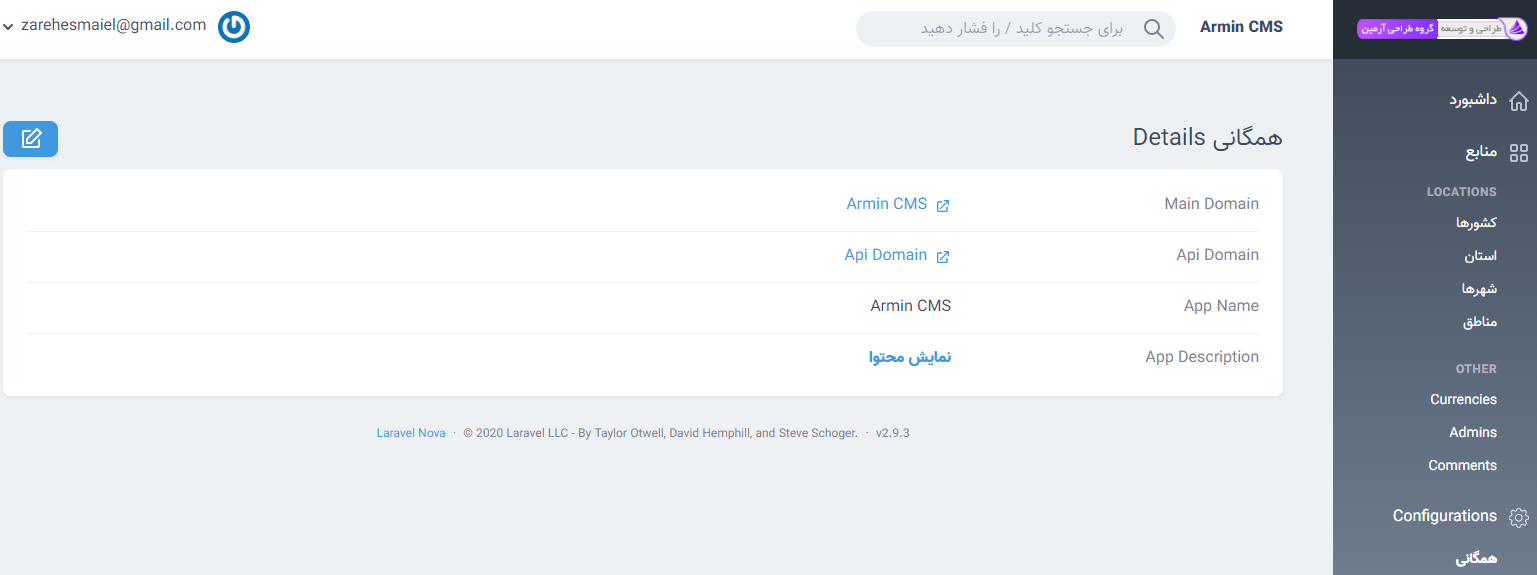Open Admins in the sidebar
Viewport: 1537px width, 575px height.
[x=1472, y=432]
